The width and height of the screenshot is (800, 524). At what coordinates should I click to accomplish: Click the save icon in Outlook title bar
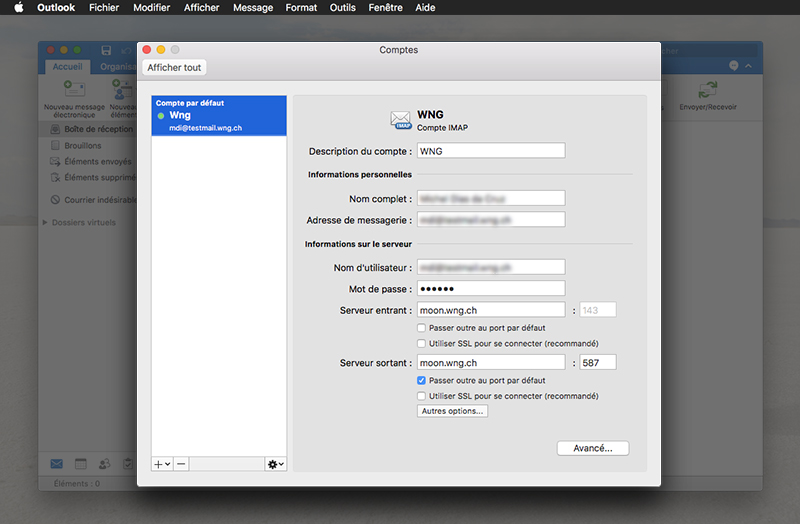click(x=106, y=50)
